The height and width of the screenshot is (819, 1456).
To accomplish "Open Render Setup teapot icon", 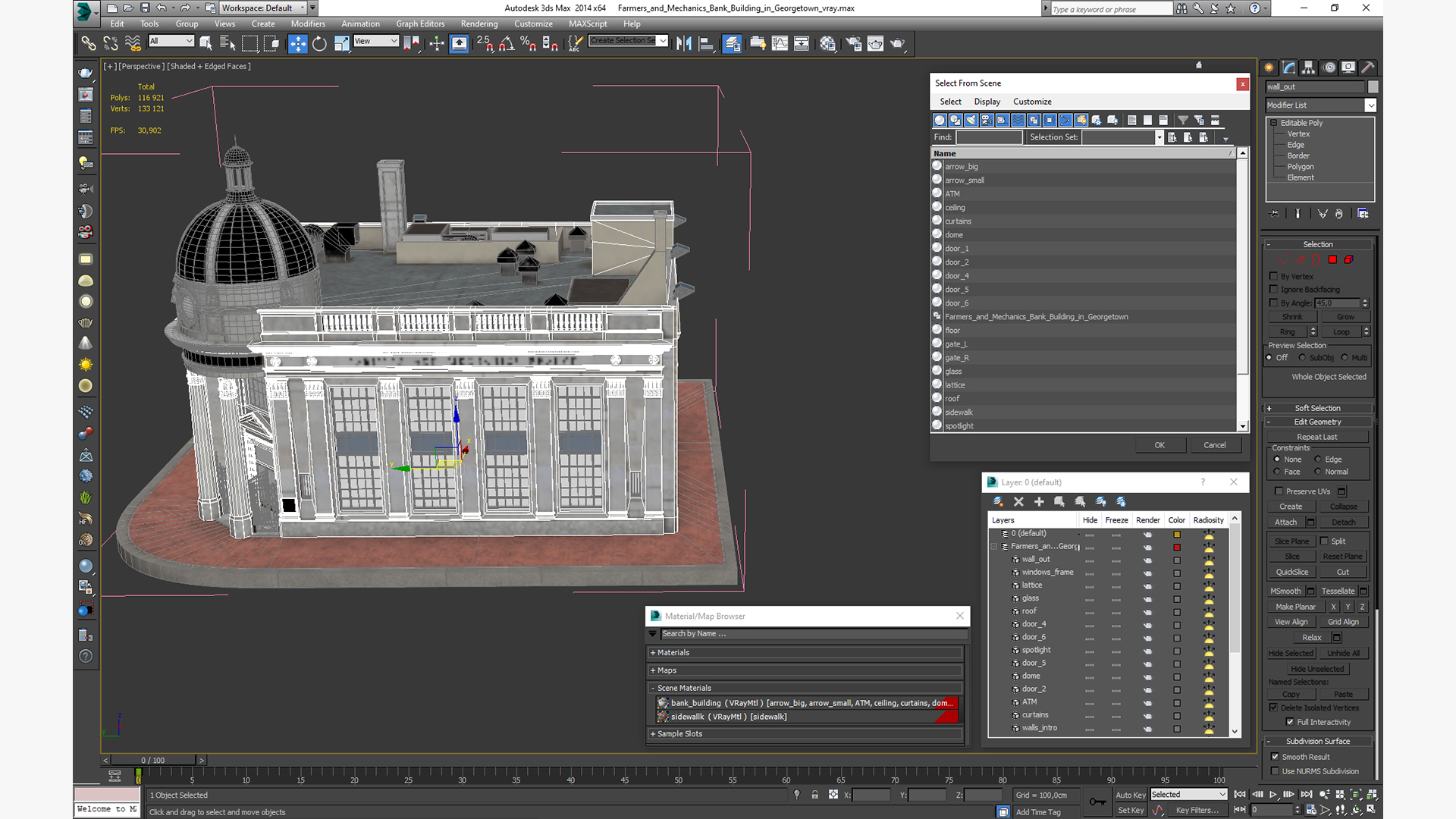I will (x=853, y=43).
